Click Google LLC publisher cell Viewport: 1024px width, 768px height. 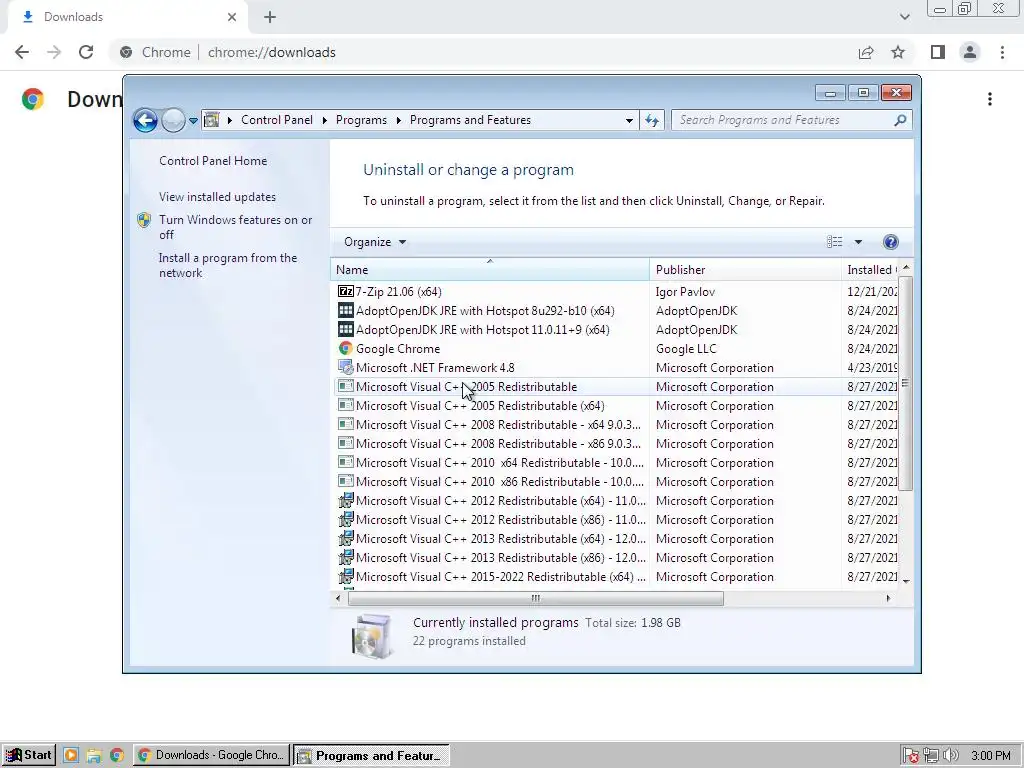coord(686,349)
